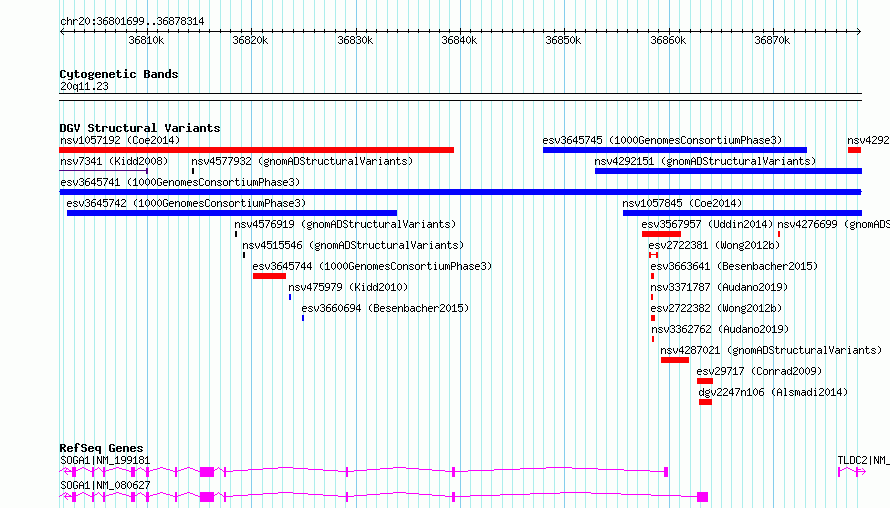The image size is (890, 508).
Task: Open esv3645745 (1000GenomesConsortiumPhase3) label
Action: 662,140
